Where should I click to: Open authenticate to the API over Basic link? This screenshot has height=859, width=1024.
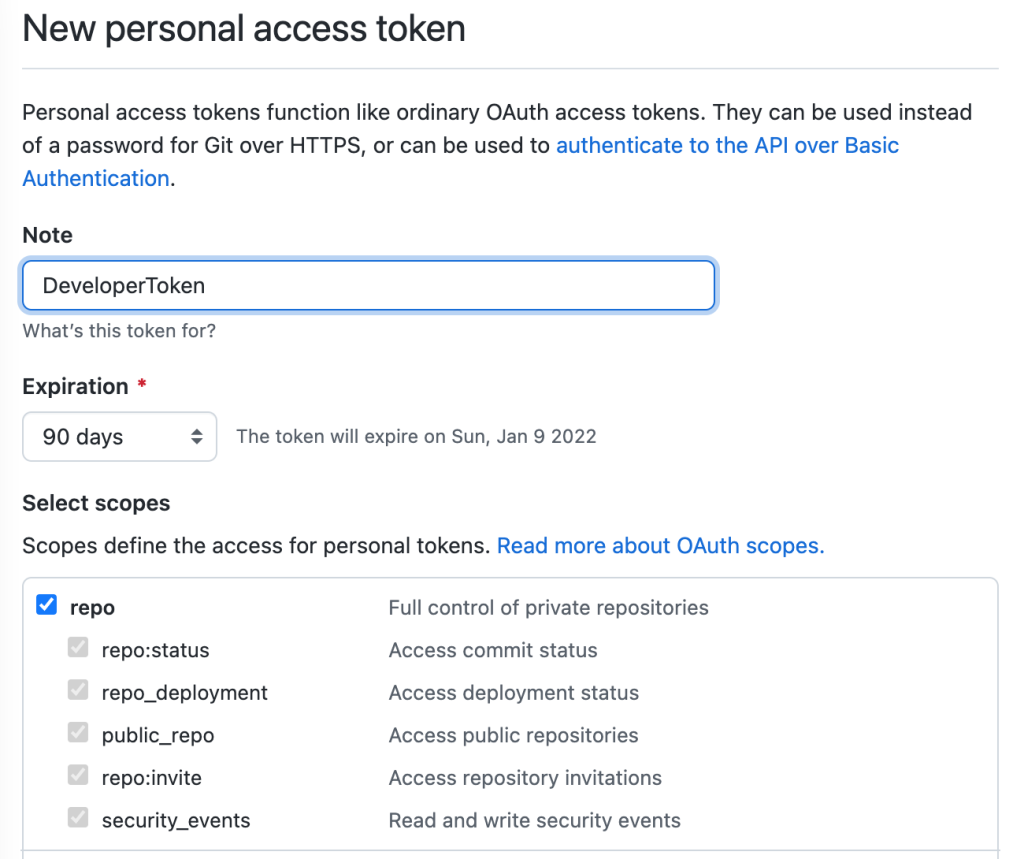click(x=728, y=145)
